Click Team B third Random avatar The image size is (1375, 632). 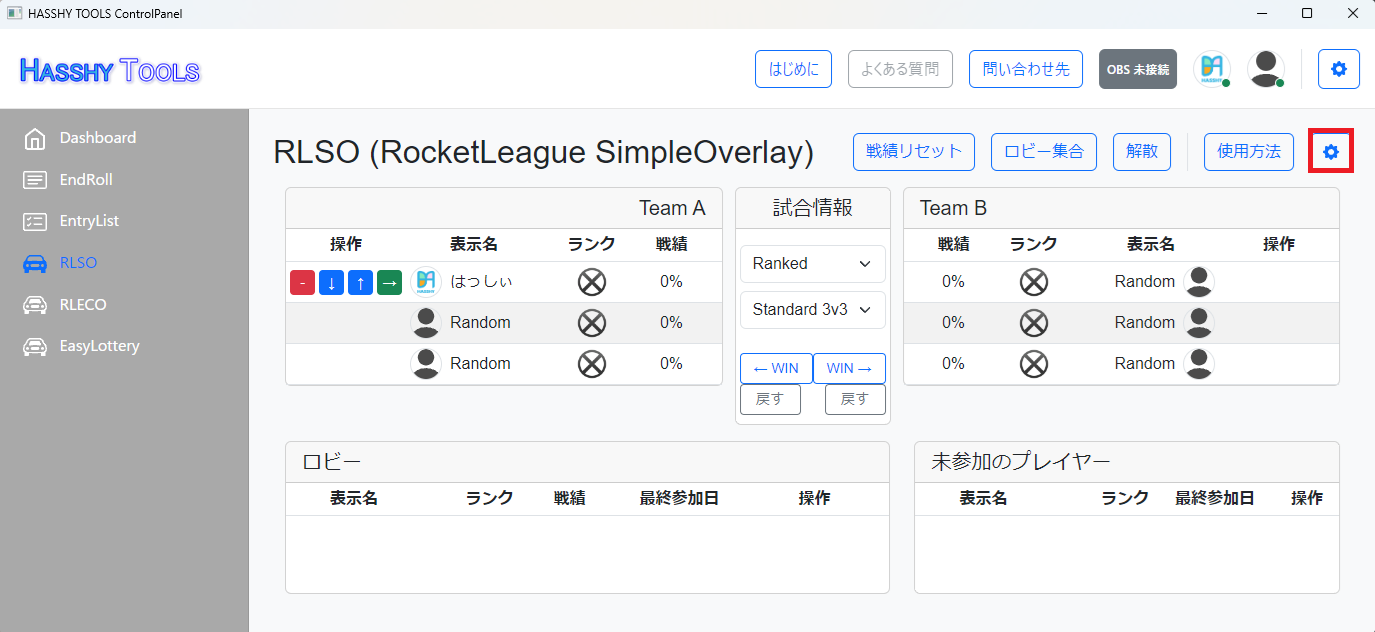pyautogui.click(x=1199, y=364)
